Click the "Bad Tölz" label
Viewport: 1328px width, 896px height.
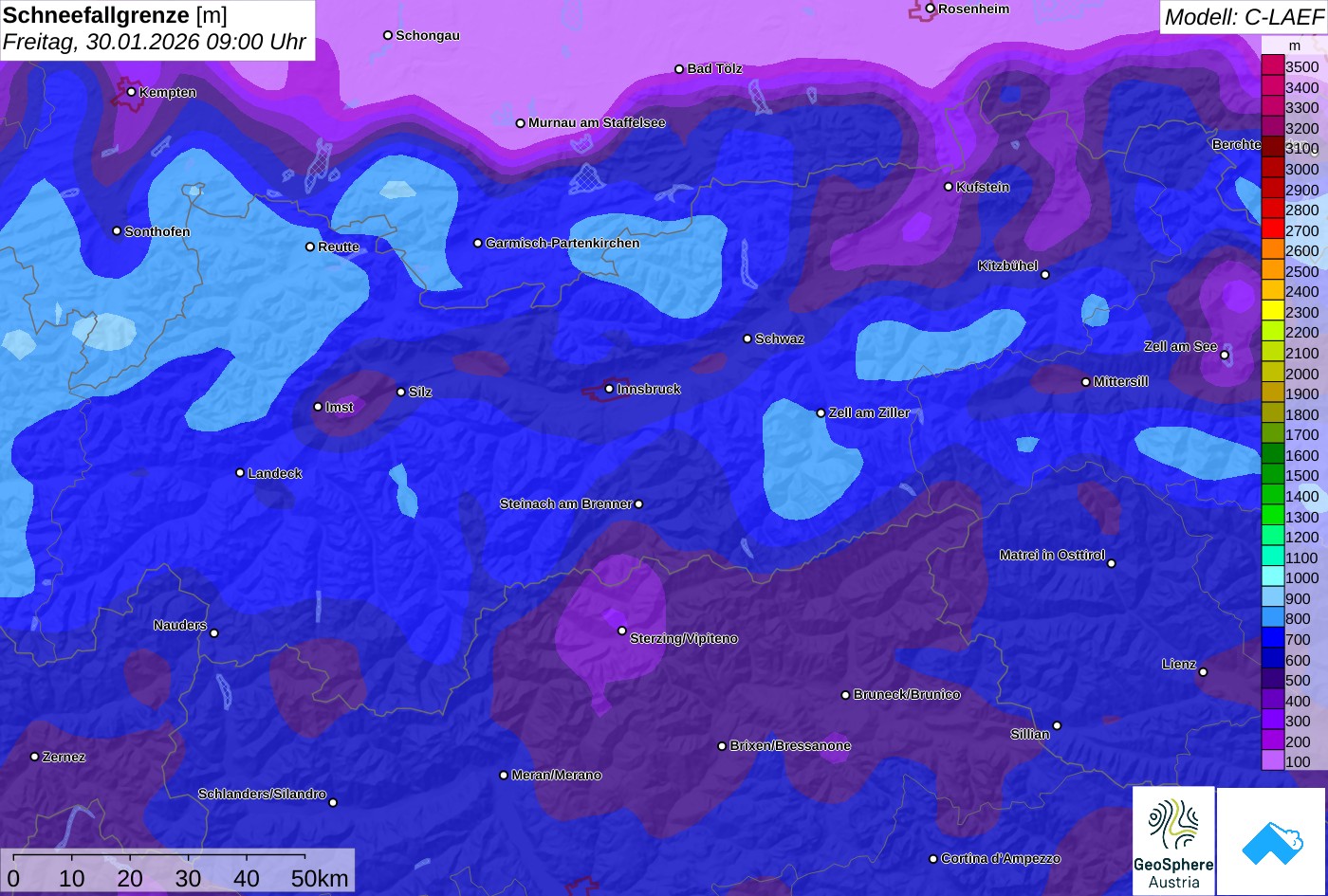pyautogui.click(x=715, y=69)
